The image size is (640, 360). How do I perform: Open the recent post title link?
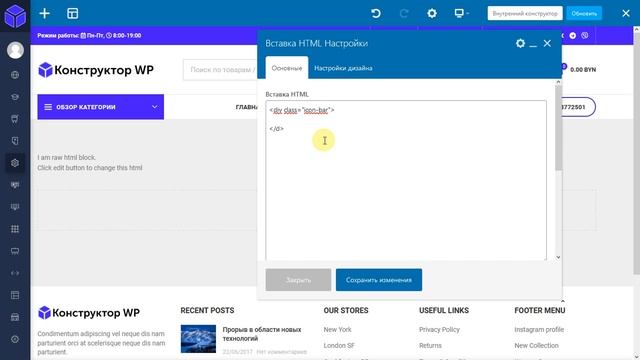click(x=262, y=334)
